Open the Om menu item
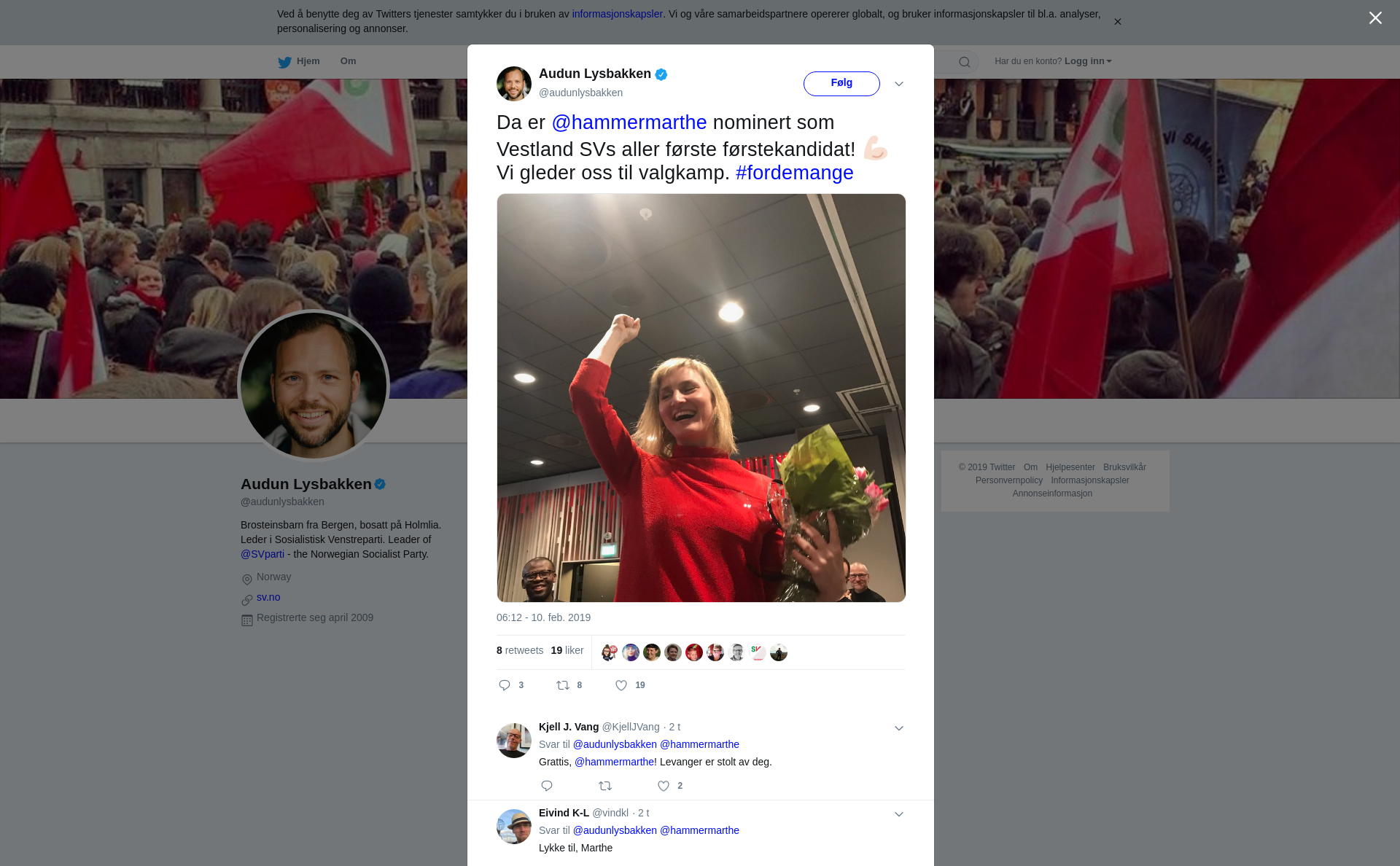Image resolution: width=1400 pixels, height=866 pixels. click(x=348, y=61)
